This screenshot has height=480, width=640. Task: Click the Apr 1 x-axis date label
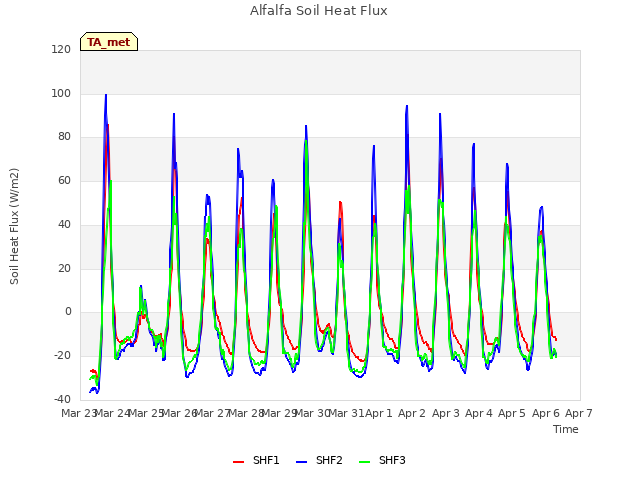coord(378,413)
